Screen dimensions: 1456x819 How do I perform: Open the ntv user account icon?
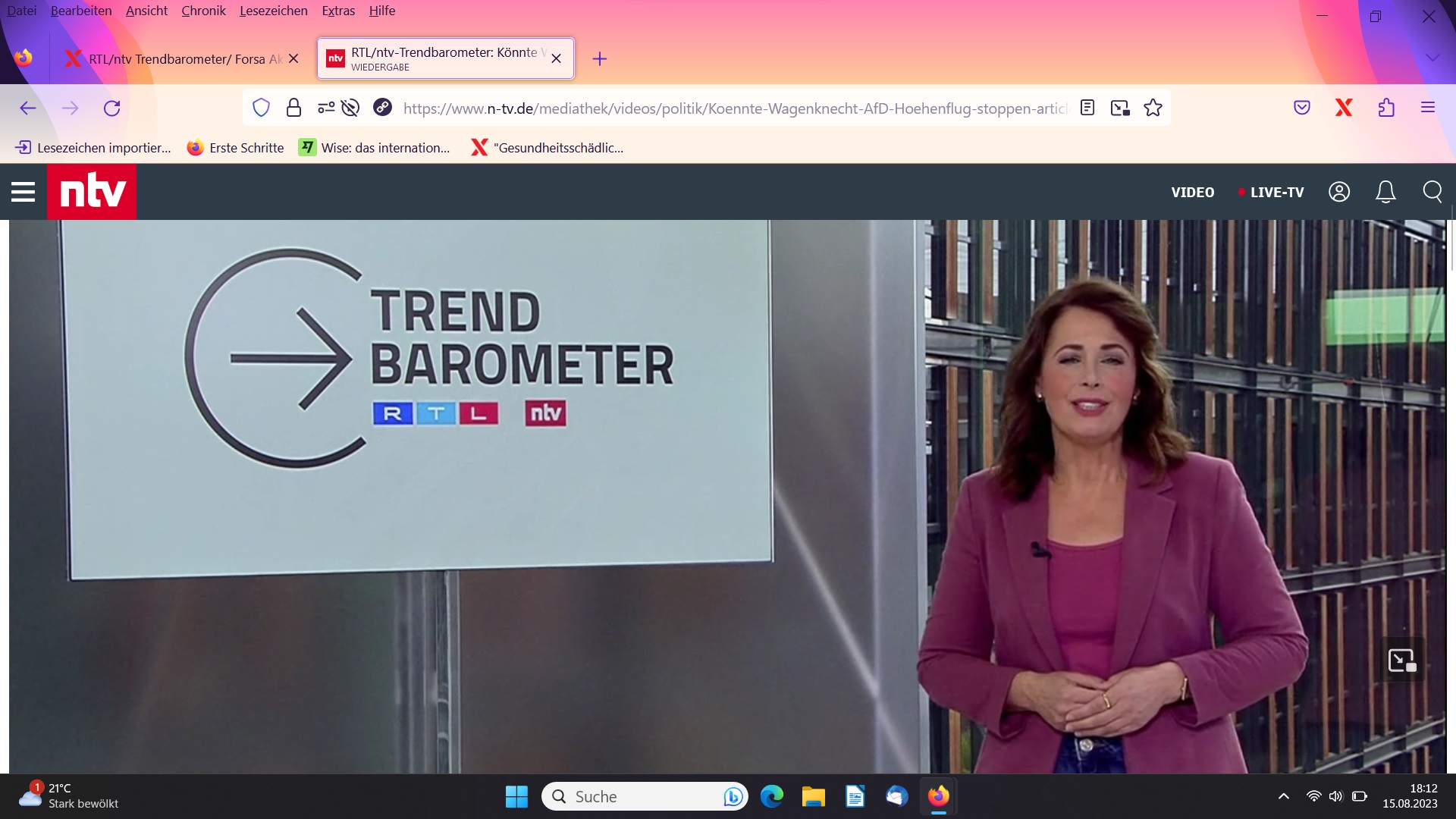pos(1339,192)
